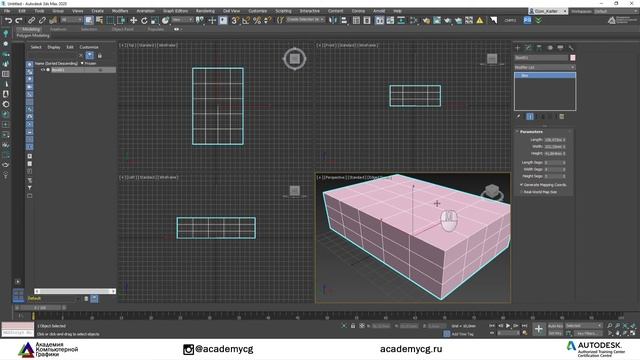Activate the Select and Rotate tool

point(144,20)
